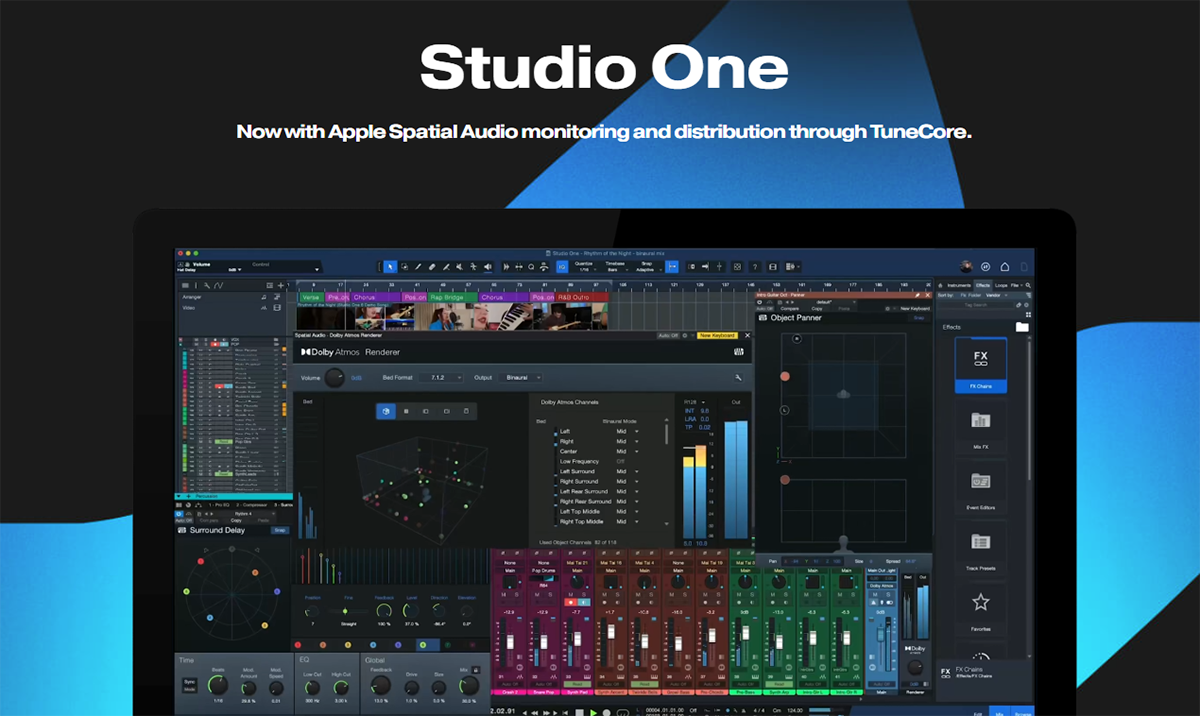Switch to the Instruments browser tab
Screen dimensions: 1200x716
point(959,285)
